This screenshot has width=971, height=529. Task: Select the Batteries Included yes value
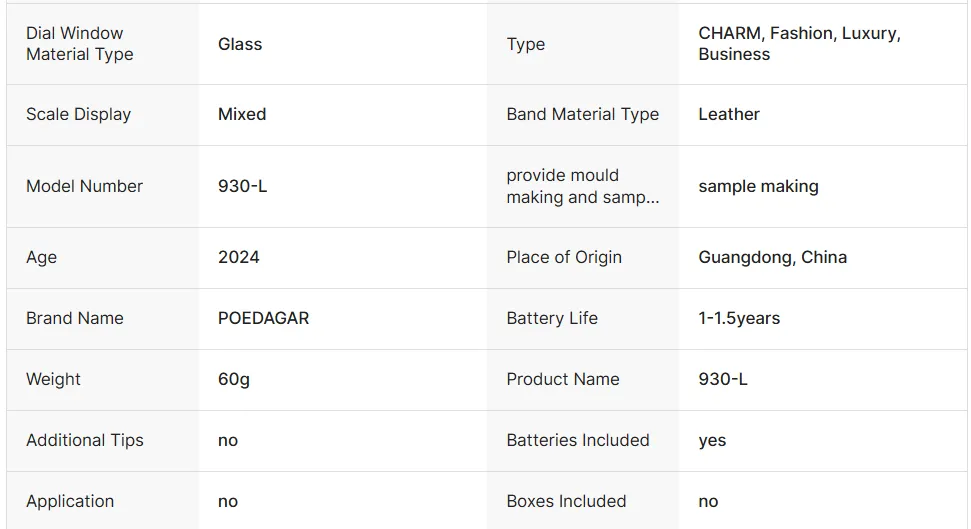click(x=712, y=440)
